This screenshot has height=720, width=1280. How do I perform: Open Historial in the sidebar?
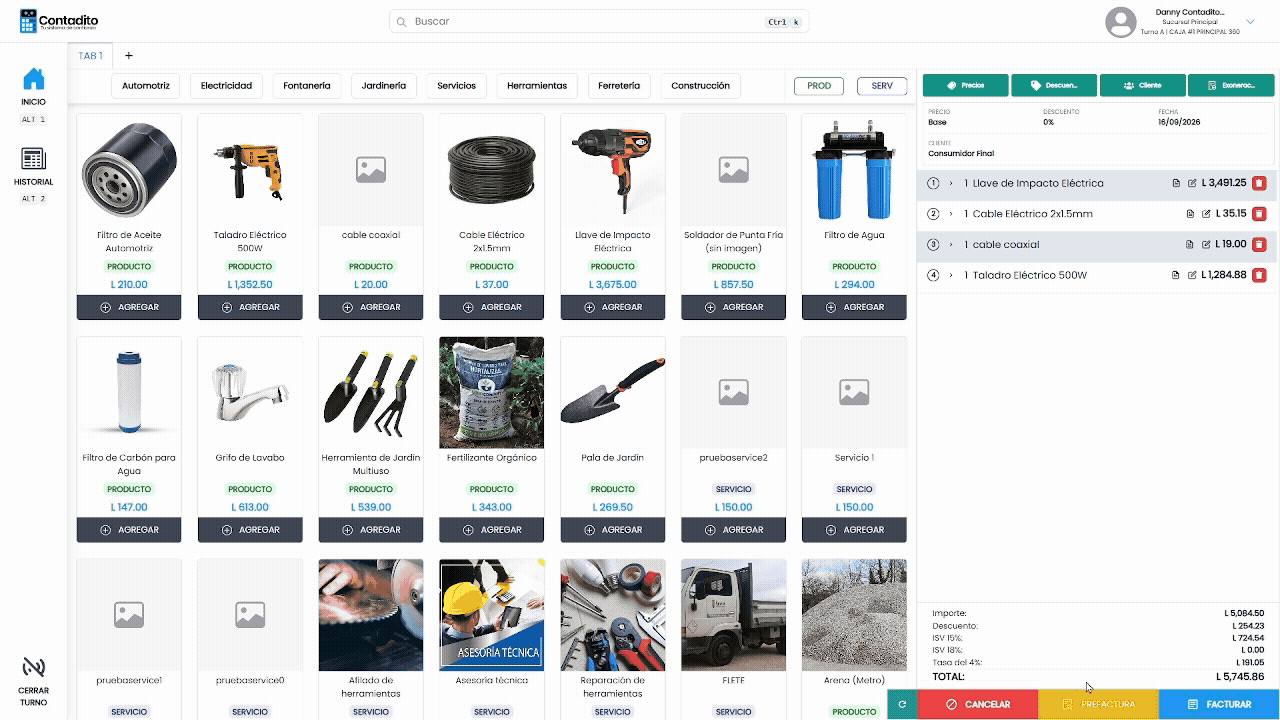[x=34, y=159]
